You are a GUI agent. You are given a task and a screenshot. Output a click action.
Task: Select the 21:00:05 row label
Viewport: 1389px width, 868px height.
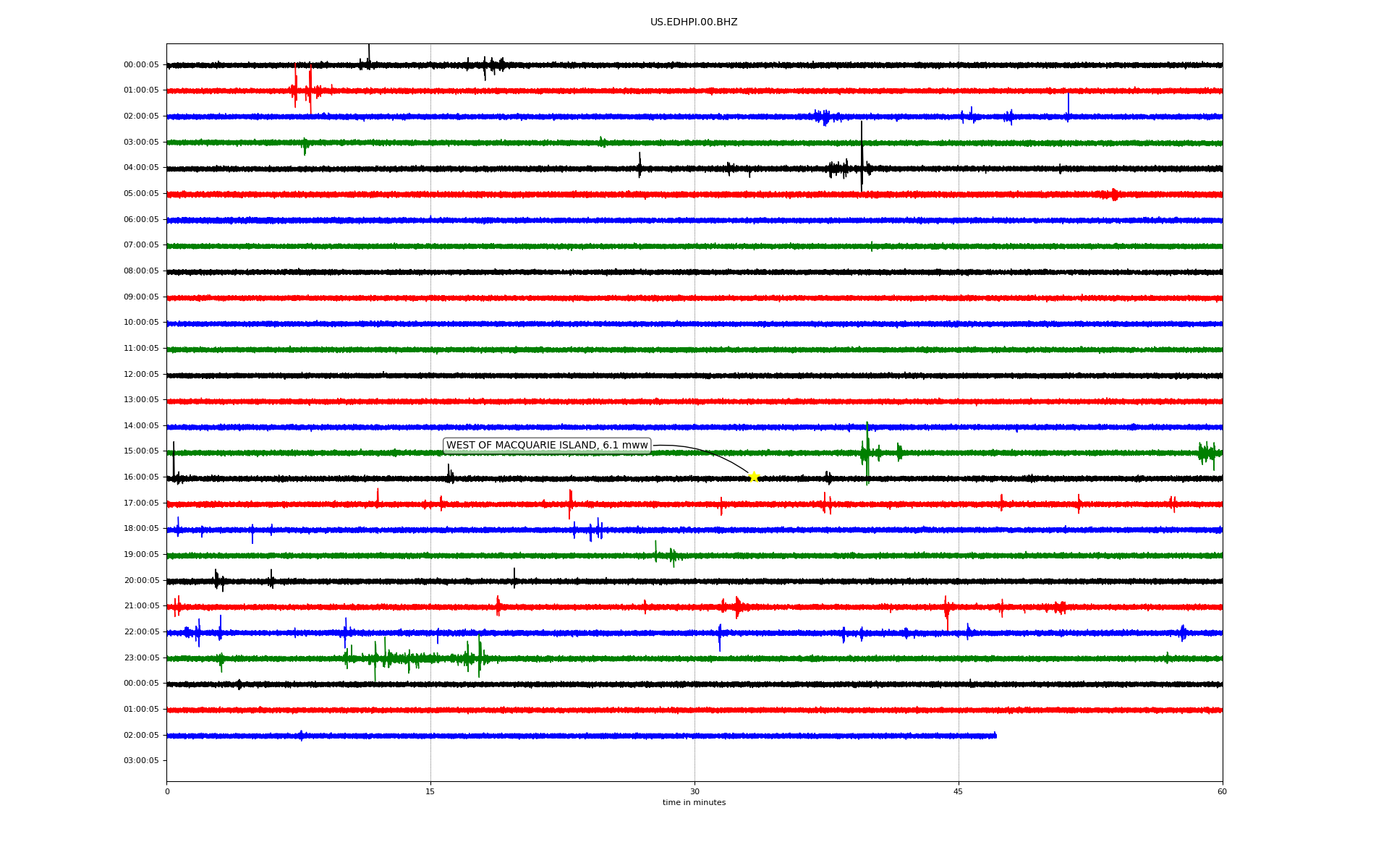point(141,606)
